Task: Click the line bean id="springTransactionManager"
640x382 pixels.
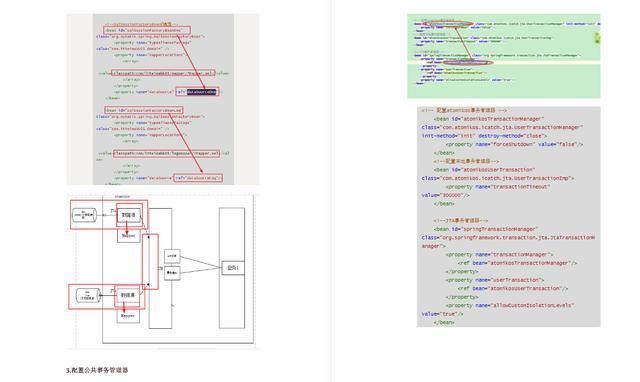Action: (x=486, y=229)
